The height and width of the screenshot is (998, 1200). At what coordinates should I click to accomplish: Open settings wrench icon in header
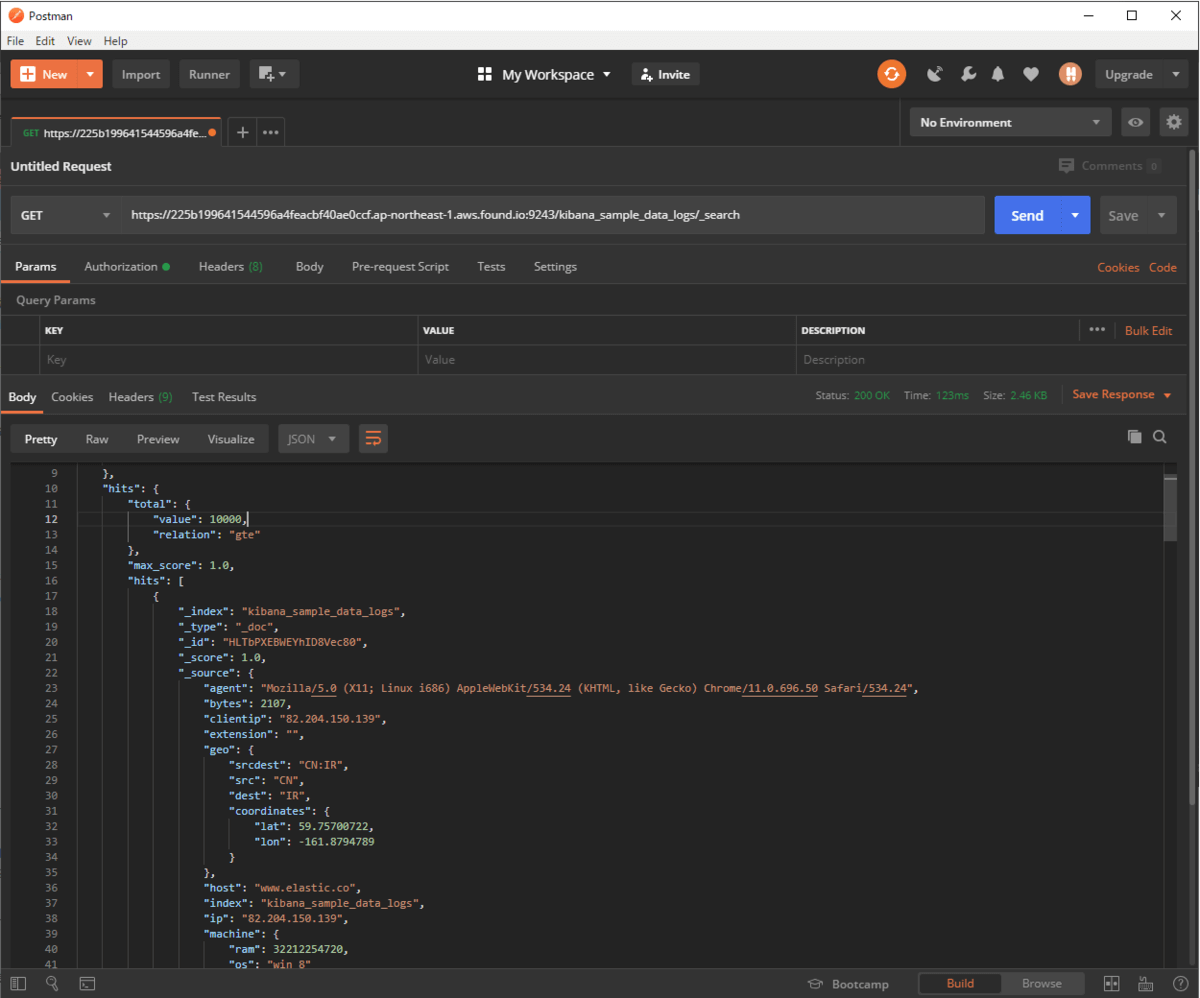[x=967, y=74]
